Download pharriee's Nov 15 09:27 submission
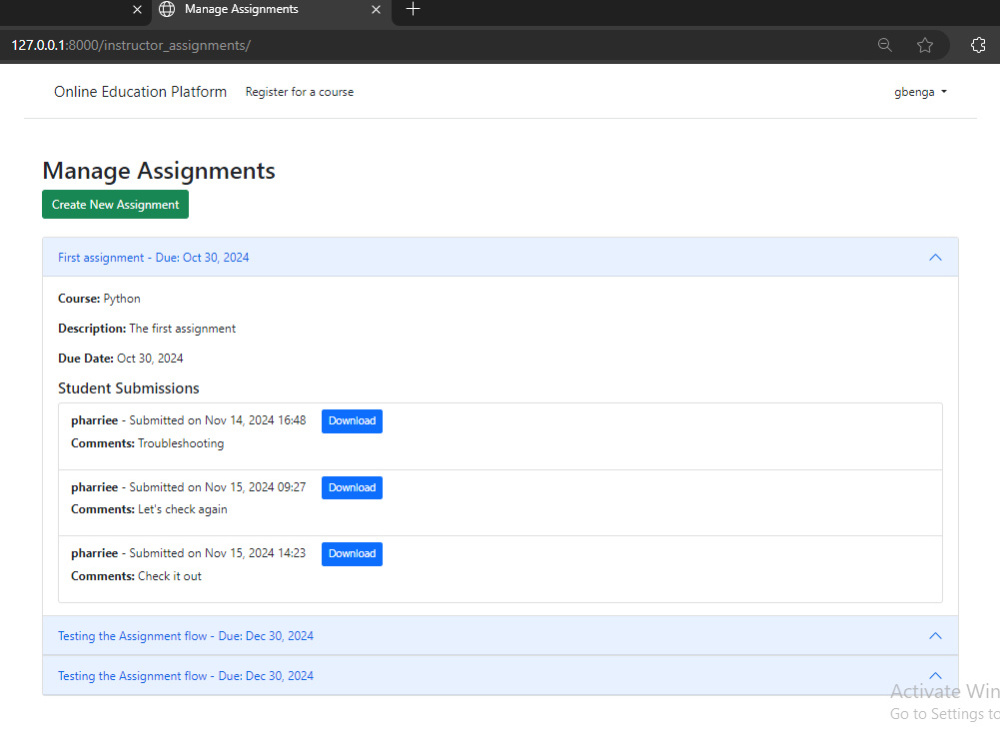This screenshot has height=750, width=1000. [352, 487]
